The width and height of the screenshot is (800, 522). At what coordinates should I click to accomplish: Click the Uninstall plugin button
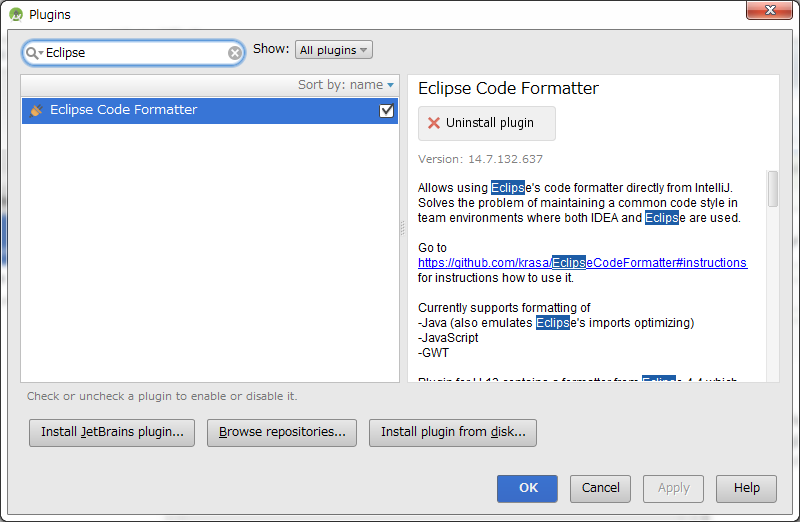pos(487,123)
